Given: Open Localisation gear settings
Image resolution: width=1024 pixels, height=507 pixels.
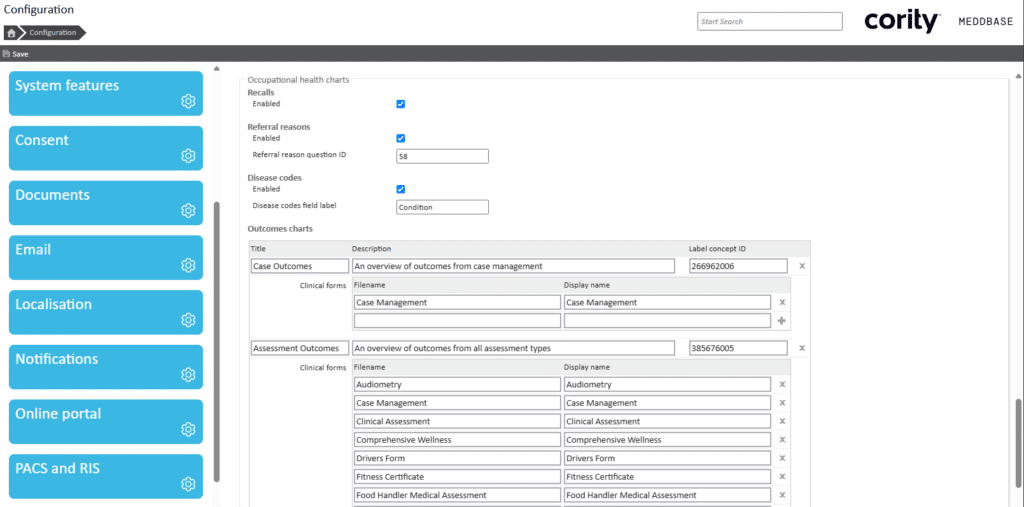Looking at the screenshot, I should tap(188, 319).
